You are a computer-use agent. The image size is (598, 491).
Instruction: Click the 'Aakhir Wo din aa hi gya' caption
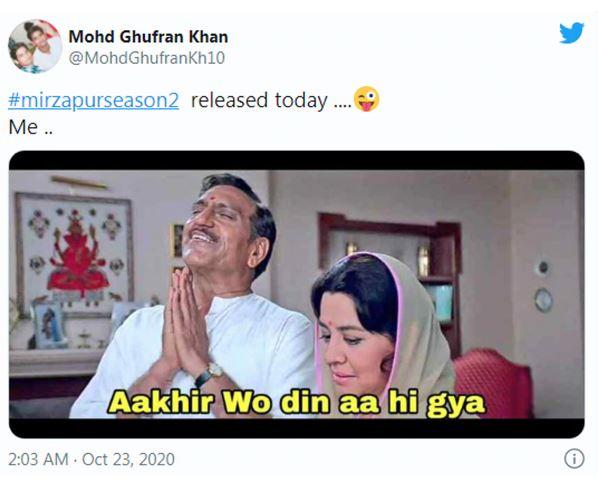click(x=296, y=403)
